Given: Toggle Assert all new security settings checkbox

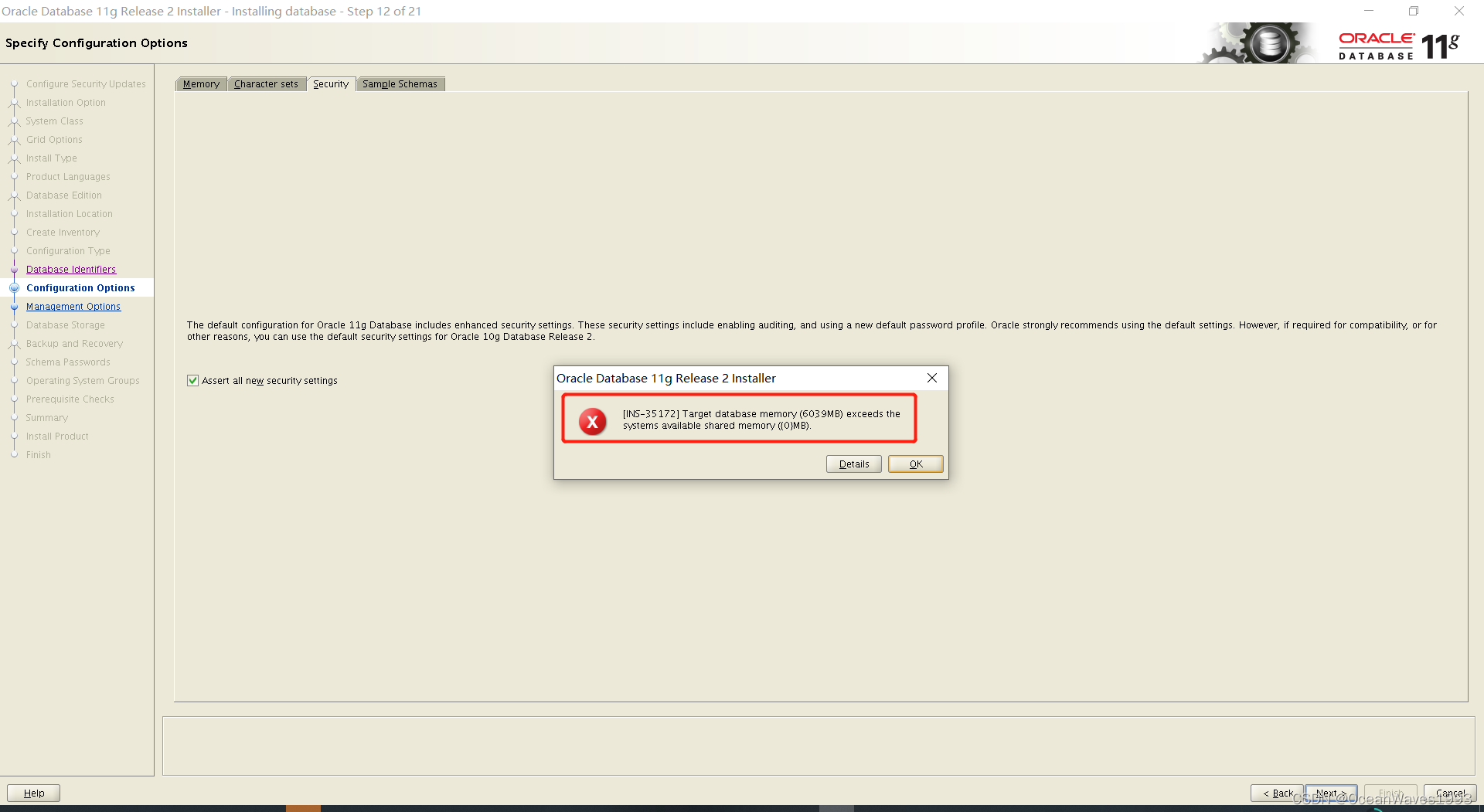Looking at the screenshot, I should (192, 380).
